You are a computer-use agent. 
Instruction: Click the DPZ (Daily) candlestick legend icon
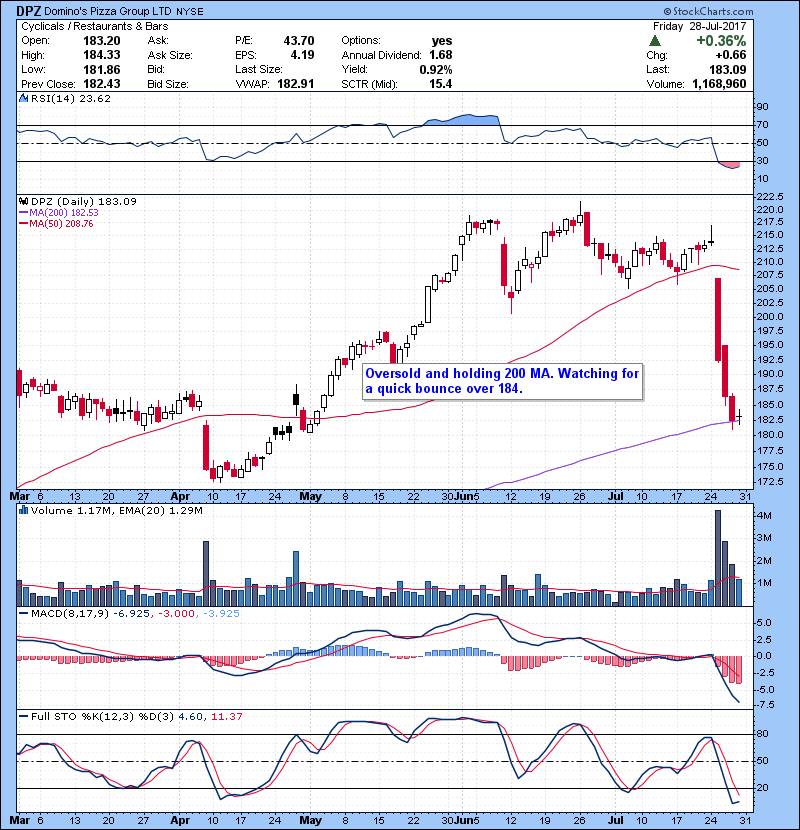[23, 201]
